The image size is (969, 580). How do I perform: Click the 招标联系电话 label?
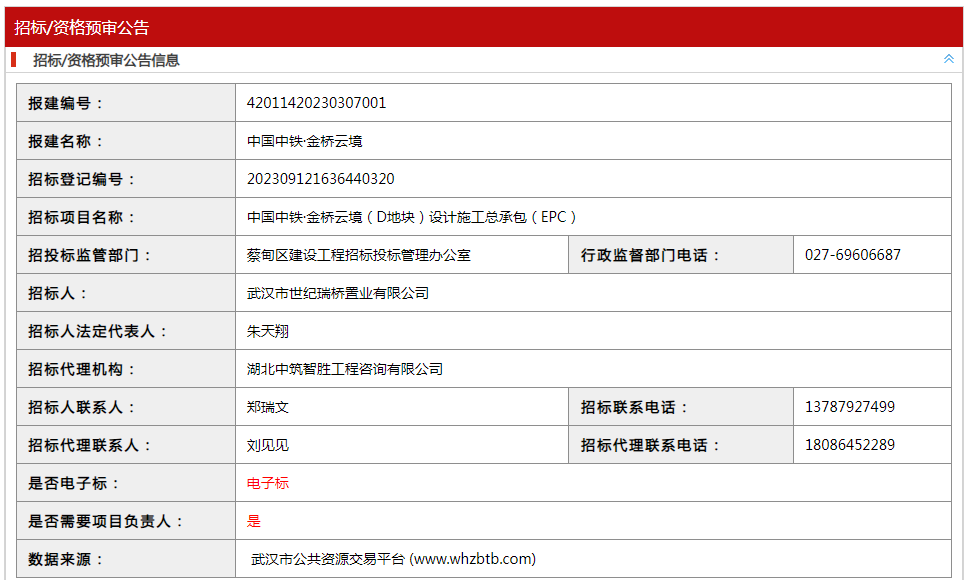634,408
